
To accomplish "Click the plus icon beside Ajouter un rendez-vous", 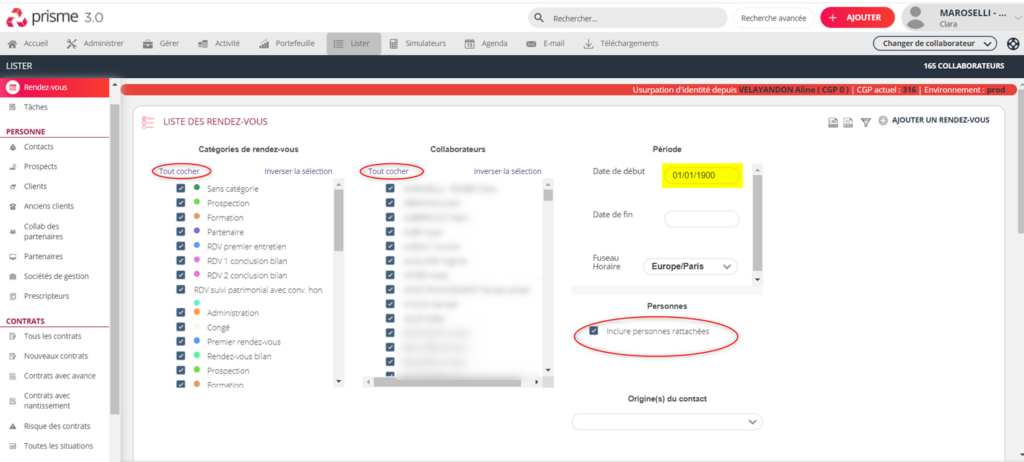I will point(883,121).
